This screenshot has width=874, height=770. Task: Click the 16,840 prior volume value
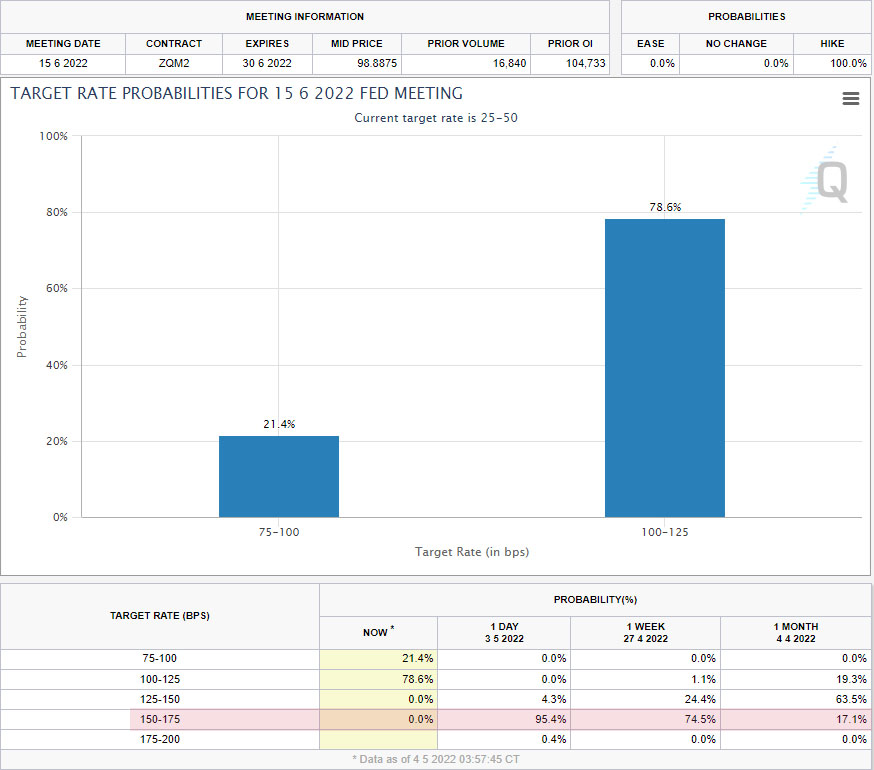click(x=509, y=64)
